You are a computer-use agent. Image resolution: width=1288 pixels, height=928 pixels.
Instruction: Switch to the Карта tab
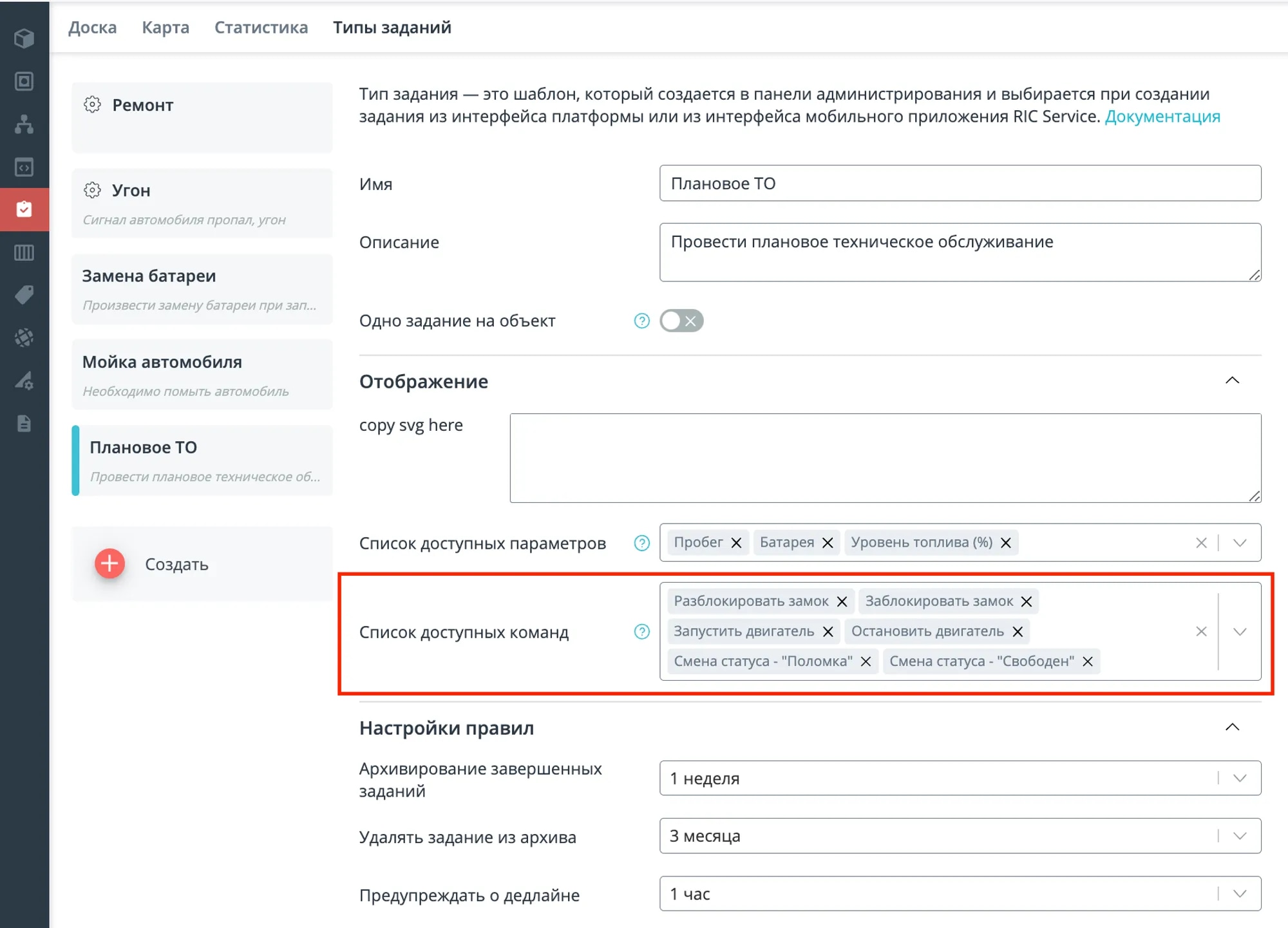click(x=166, y=28)
